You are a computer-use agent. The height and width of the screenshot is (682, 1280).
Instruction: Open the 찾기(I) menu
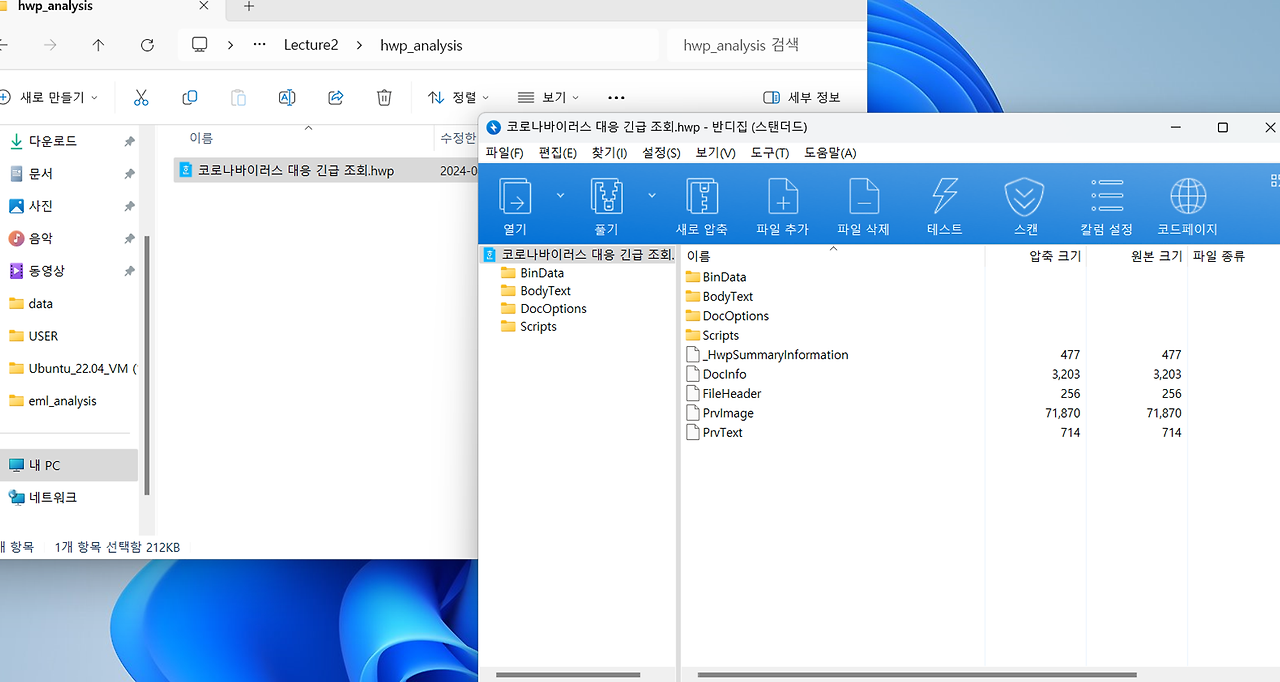pyautogui.click(x=609, y=153)
